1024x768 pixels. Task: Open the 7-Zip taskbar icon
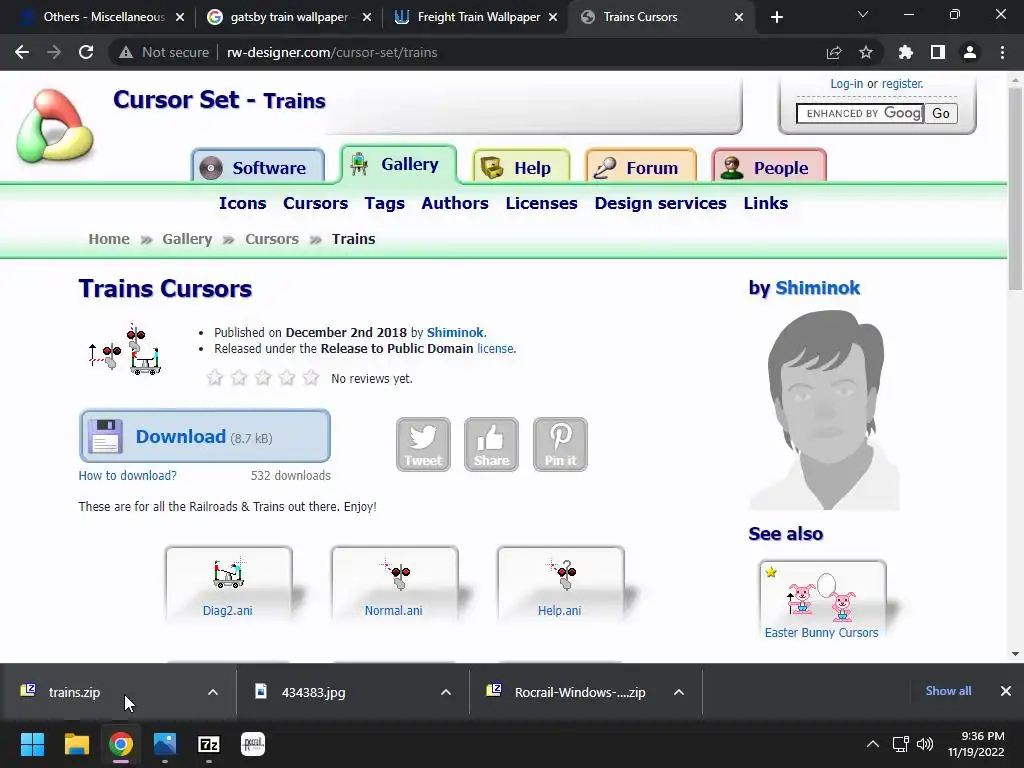tap(209, 744)
